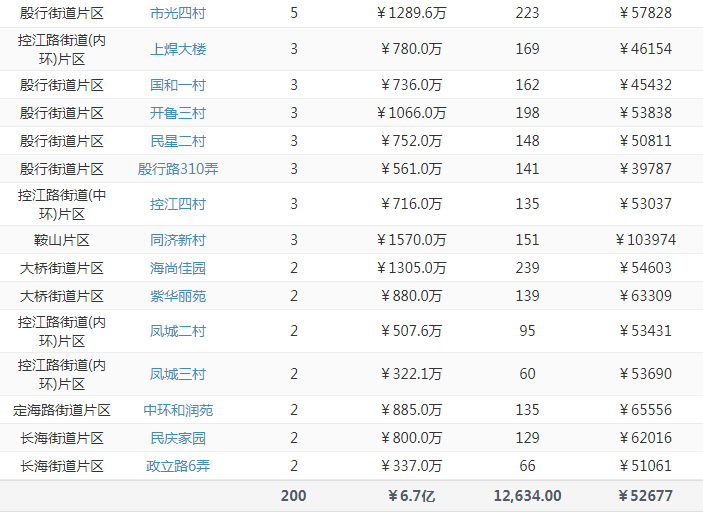The width and height of the screenshot is (703, 513).
Task: Select the ￥752.0万 total price cell
Action: [411, 141]
